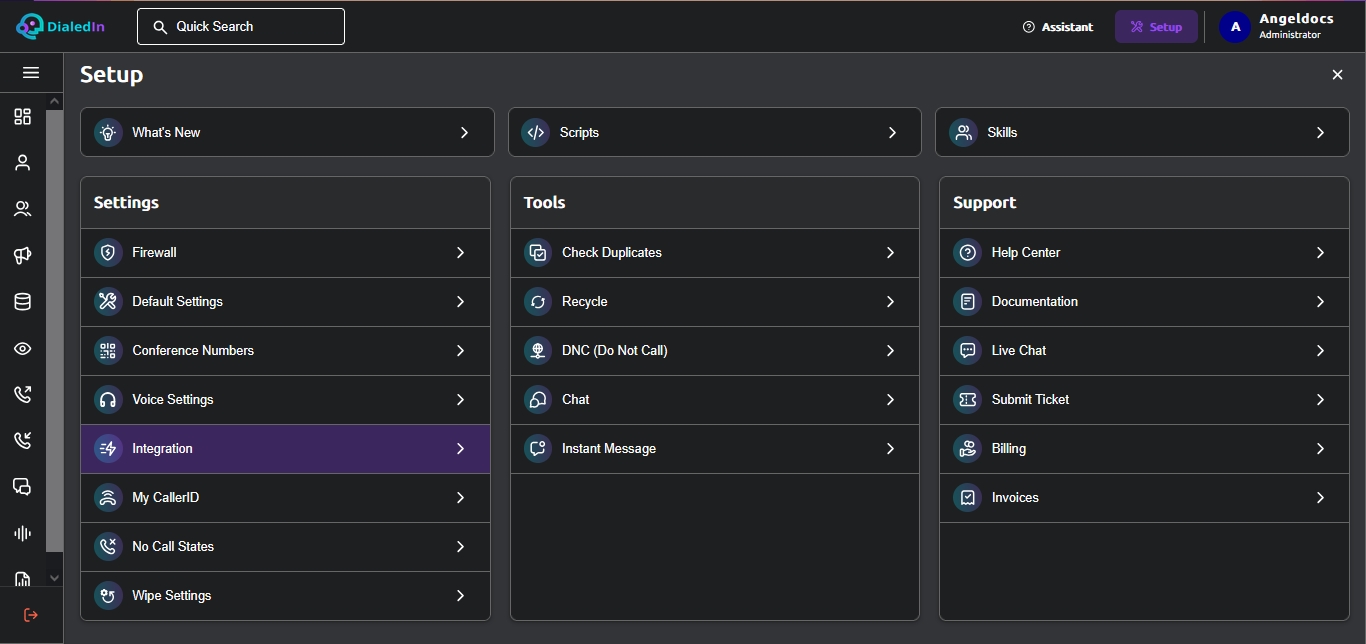1366x644 pixels.
Task: Open the eye monitor icon in sidebar
Action: 22,348
